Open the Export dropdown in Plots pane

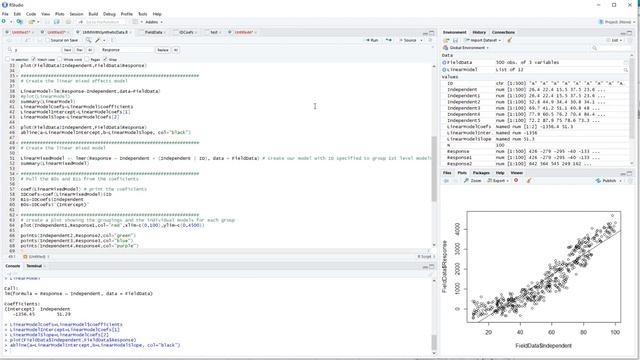(498, 180)
